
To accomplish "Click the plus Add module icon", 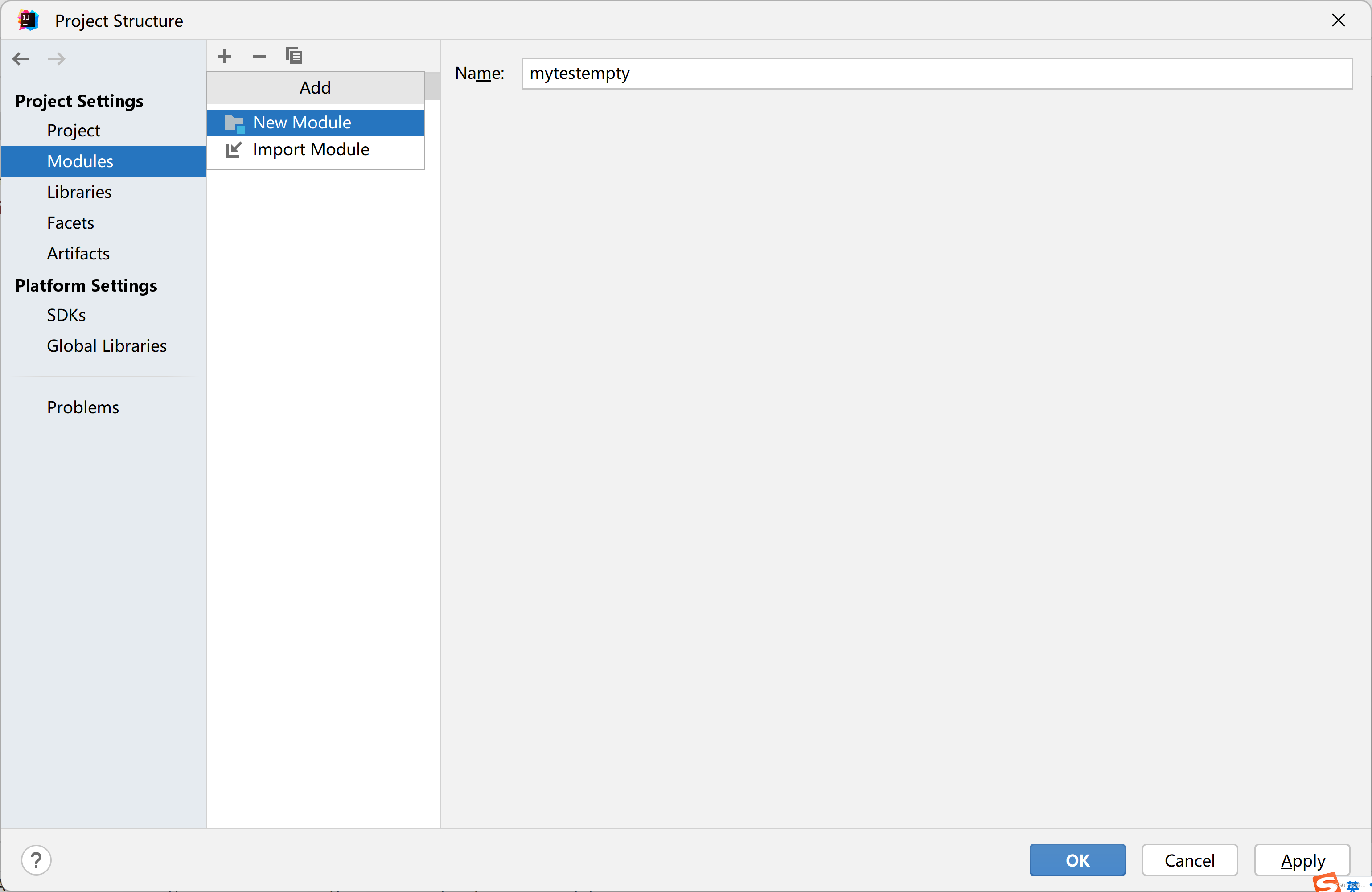I will click(225, 56).
